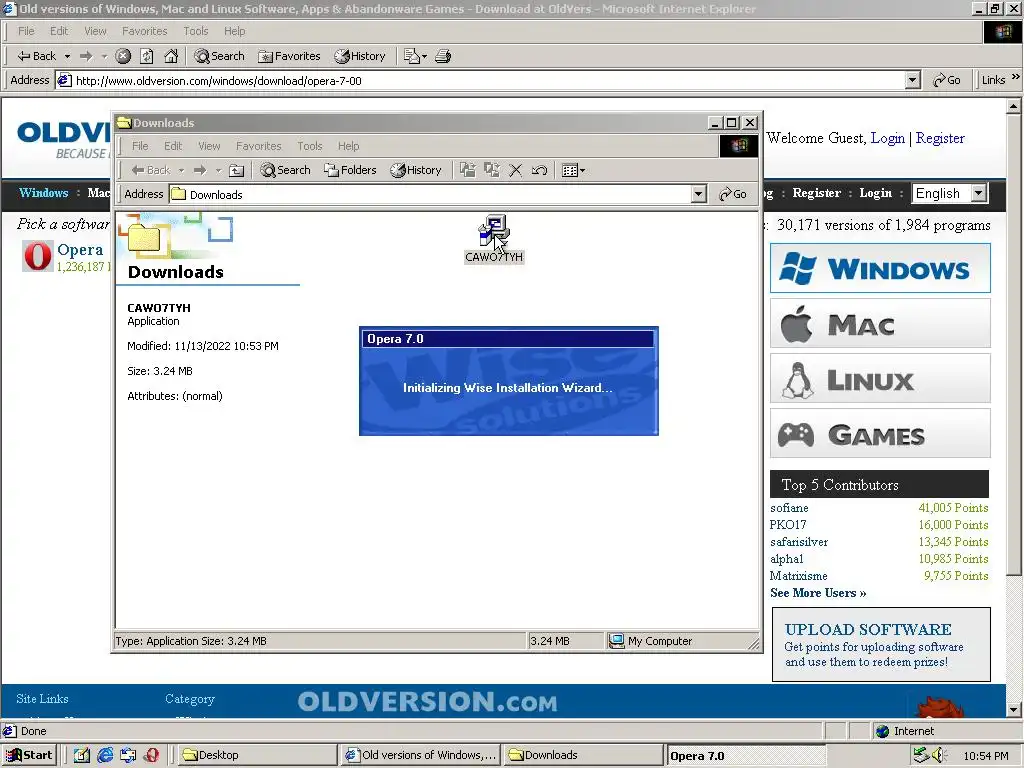This screenshot has width=1024, height=768.
Task: Click the Games category banner
Action: click(x=880, y=433)
